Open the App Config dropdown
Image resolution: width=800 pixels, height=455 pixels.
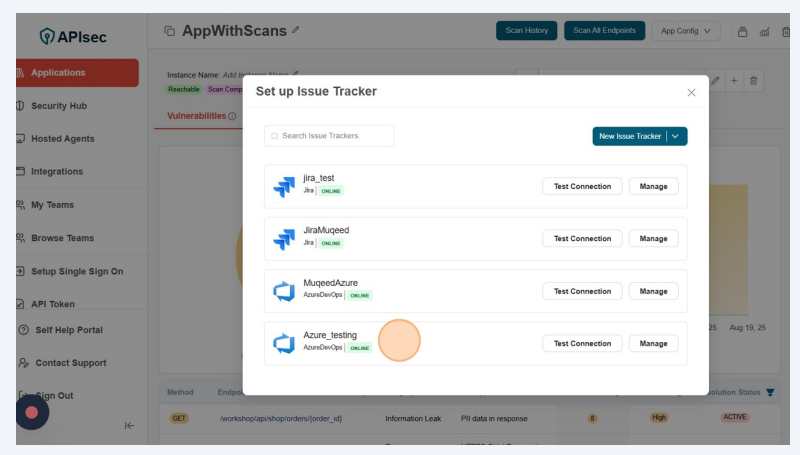pyautogui.click(x=686, y=31)
